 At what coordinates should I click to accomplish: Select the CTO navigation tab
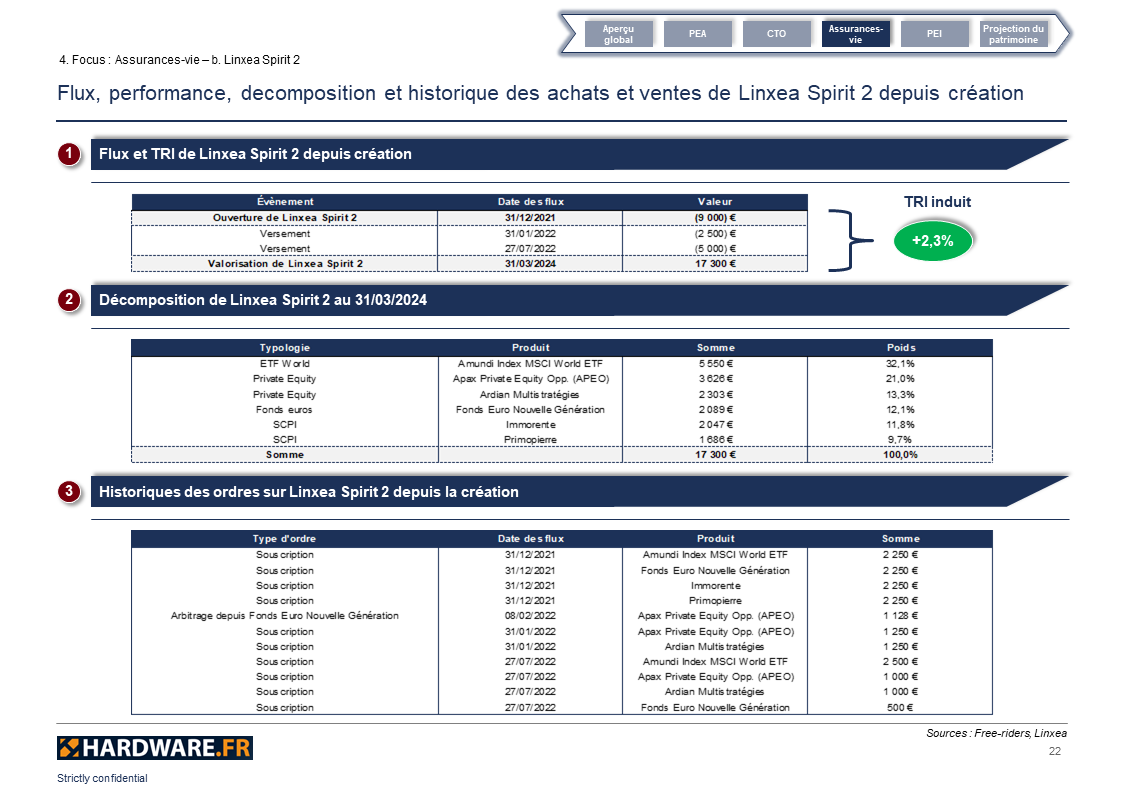click(776, 34)
